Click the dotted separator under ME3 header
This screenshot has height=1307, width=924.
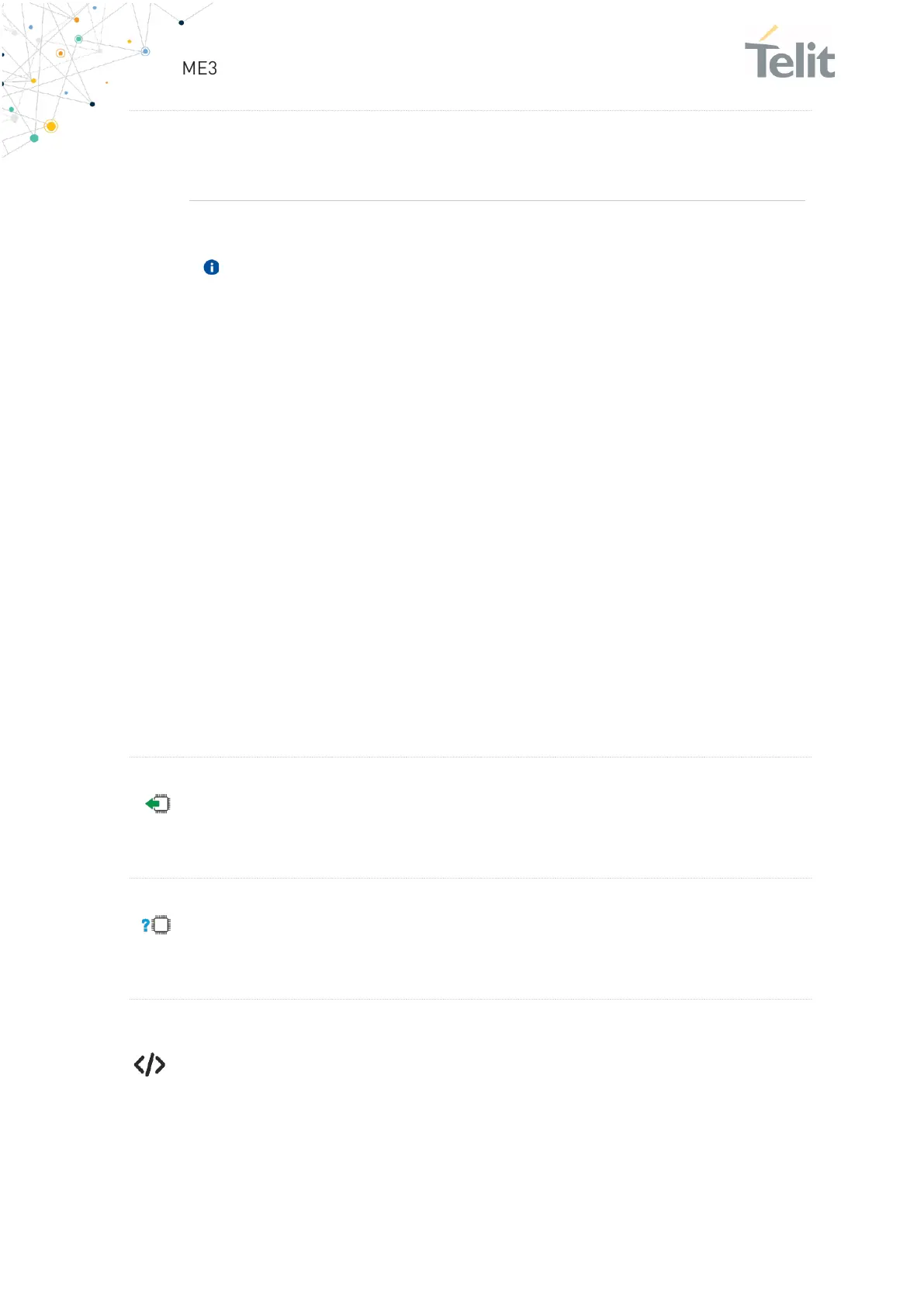(469, 111)
